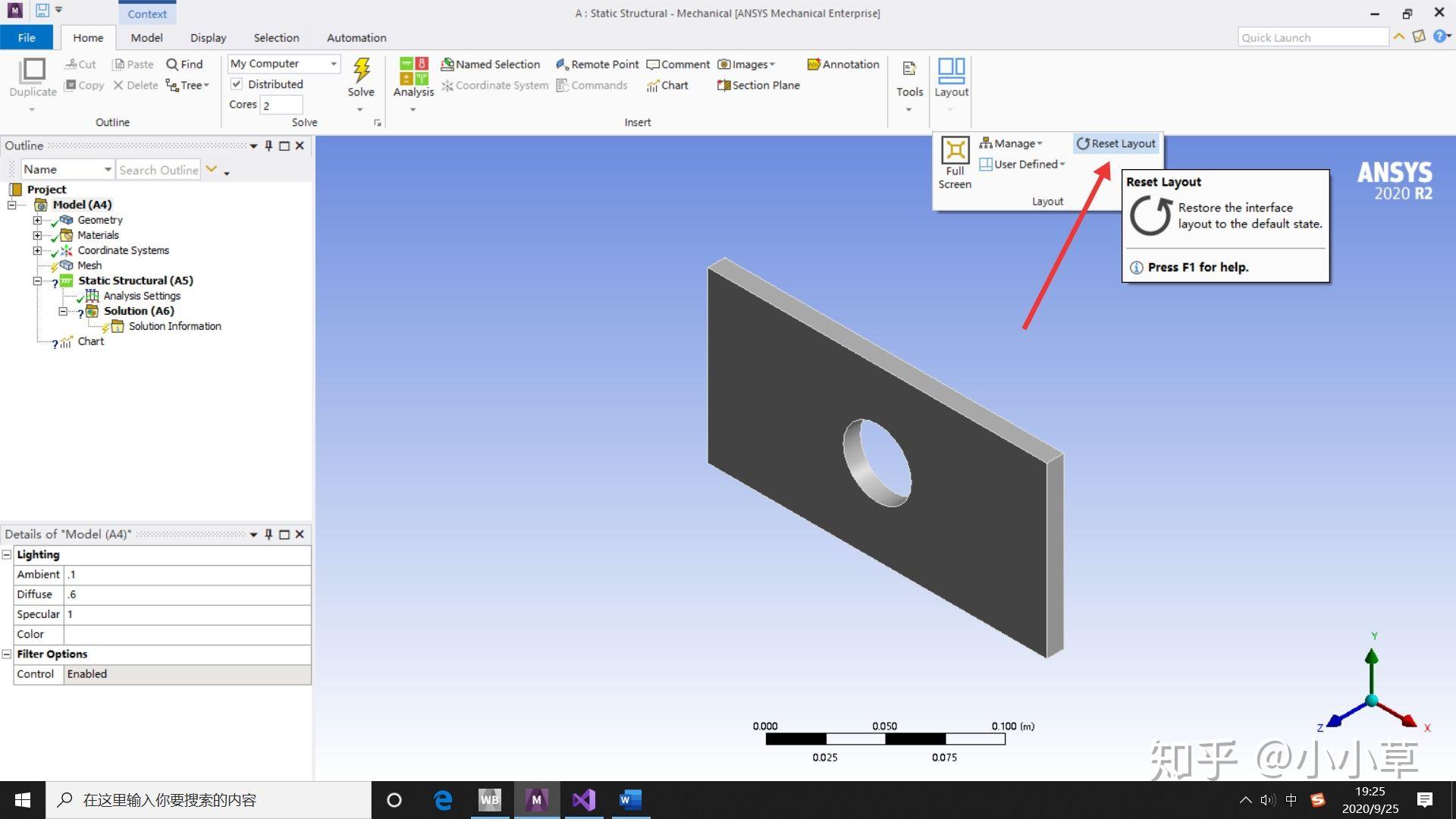The height and width of the screenshot is (819, 1456).
Task: Collapse the Static Structural (A5) node
Action: click(36, 281)
